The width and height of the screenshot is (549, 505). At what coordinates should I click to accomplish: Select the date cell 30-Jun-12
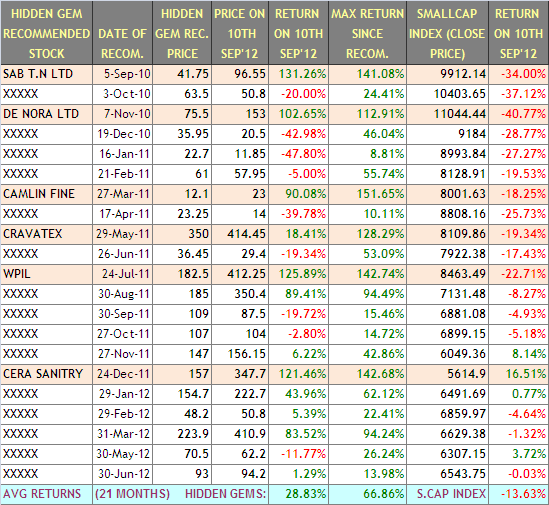point(123,474)
